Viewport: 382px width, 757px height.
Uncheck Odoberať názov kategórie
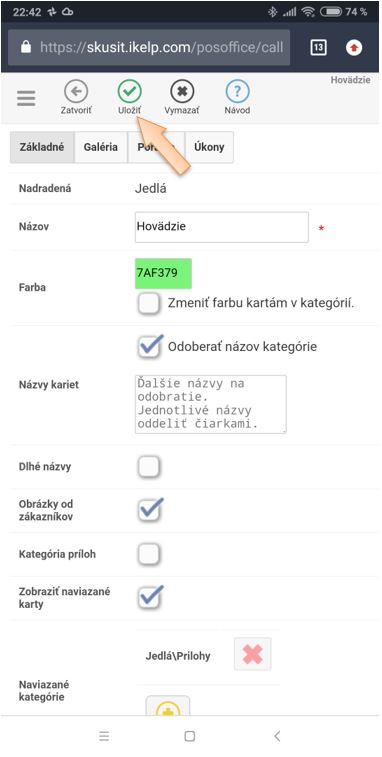coord(149,347)
